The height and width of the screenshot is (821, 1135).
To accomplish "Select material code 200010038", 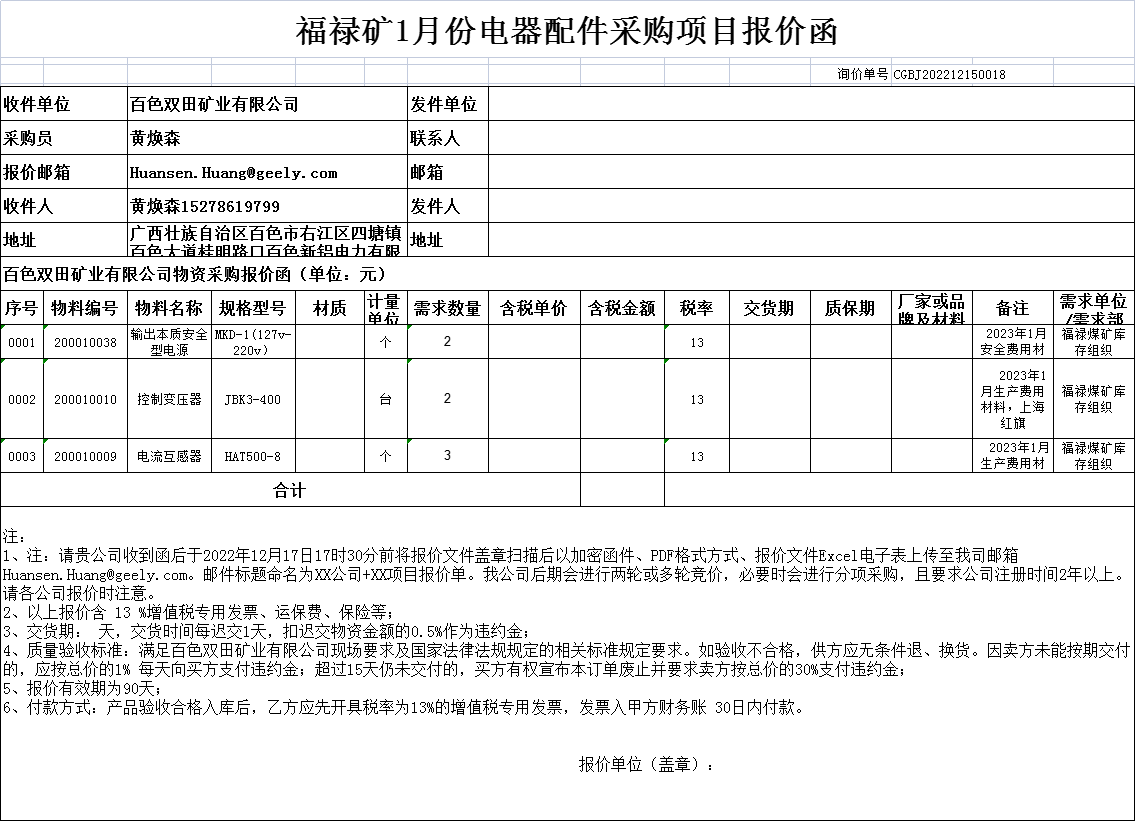I will coord(85,342).
